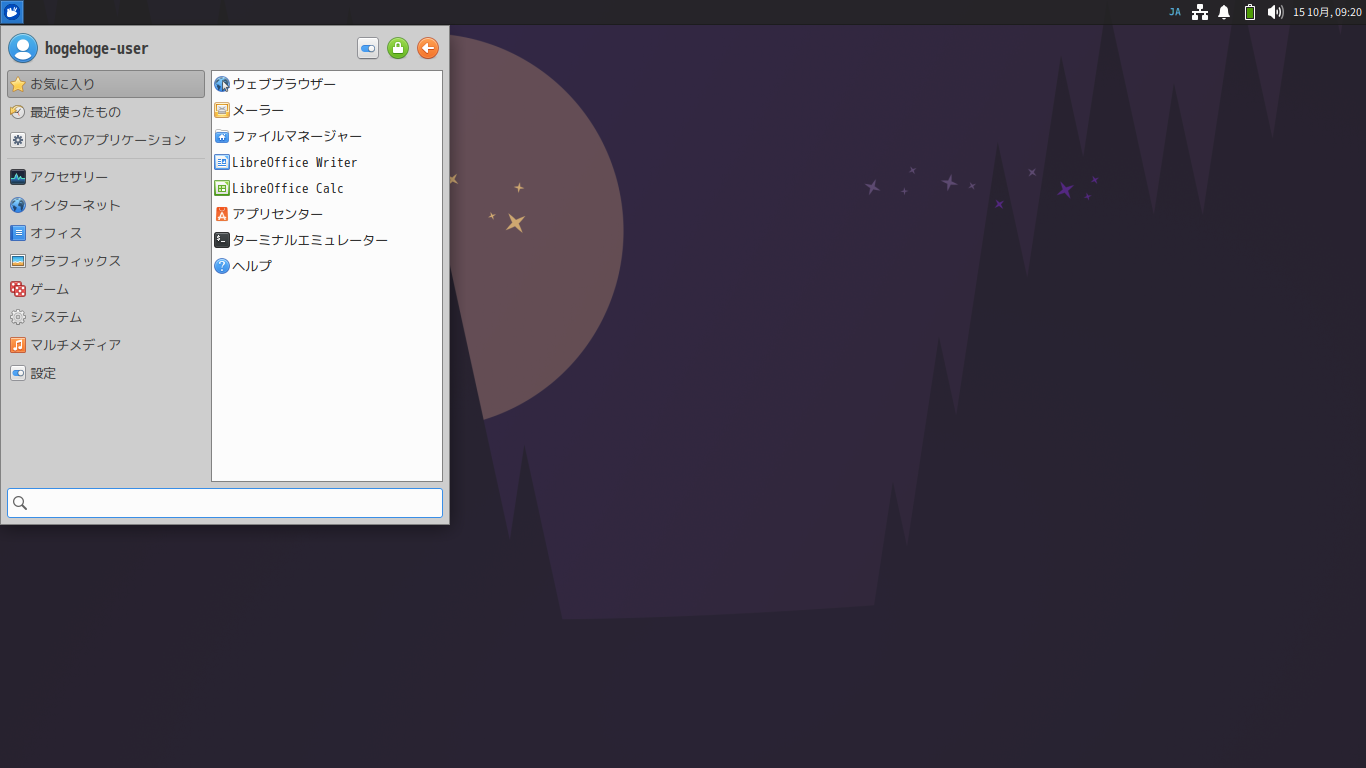Image resolution: width=1366 pixels, height=768 pixels.
Task: Click the user avatar icon
Action: pos(22,47)
